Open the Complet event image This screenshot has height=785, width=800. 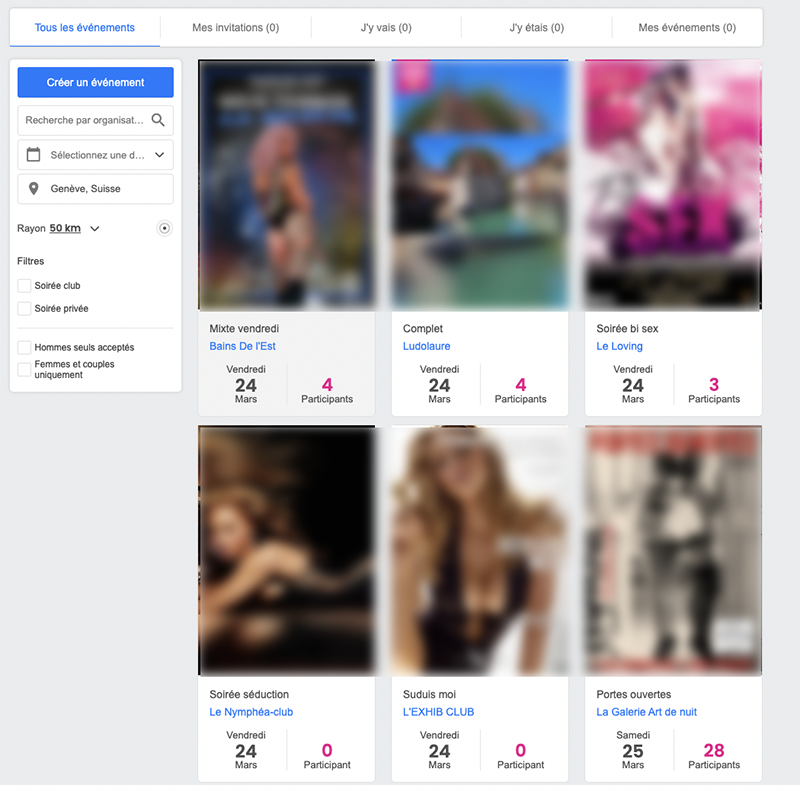point(480,185)
